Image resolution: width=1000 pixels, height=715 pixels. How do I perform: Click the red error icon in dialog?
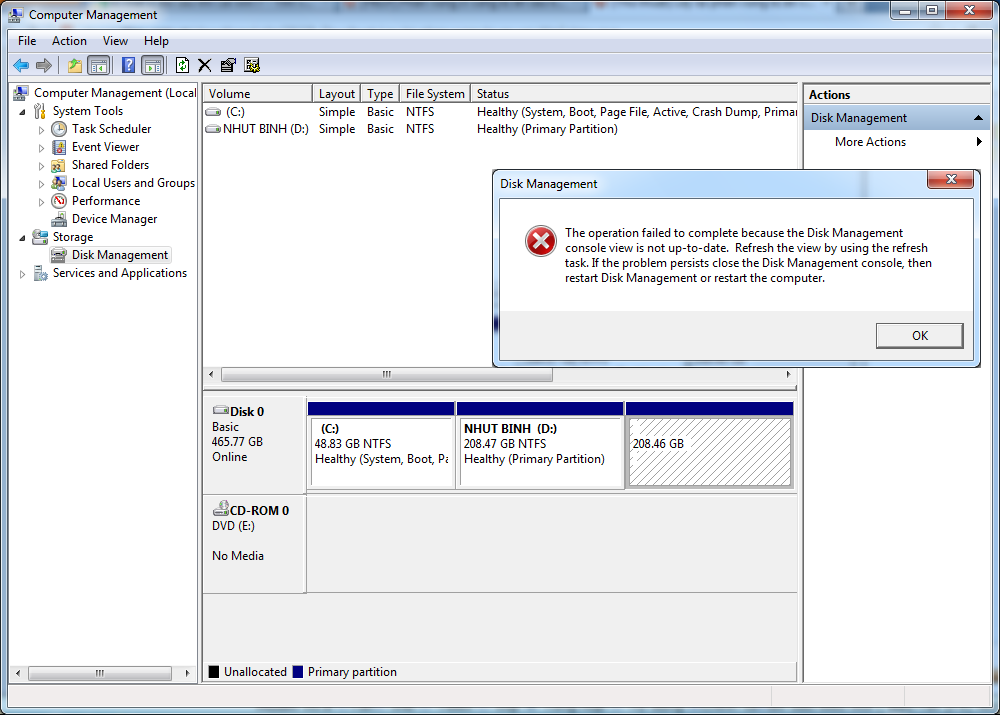coord(541,241)
